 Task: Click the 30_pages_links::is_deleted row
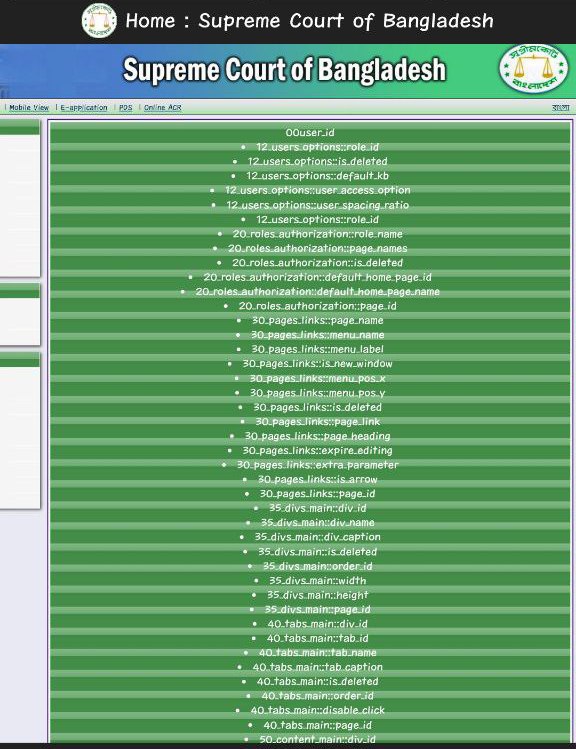point(318,407)
